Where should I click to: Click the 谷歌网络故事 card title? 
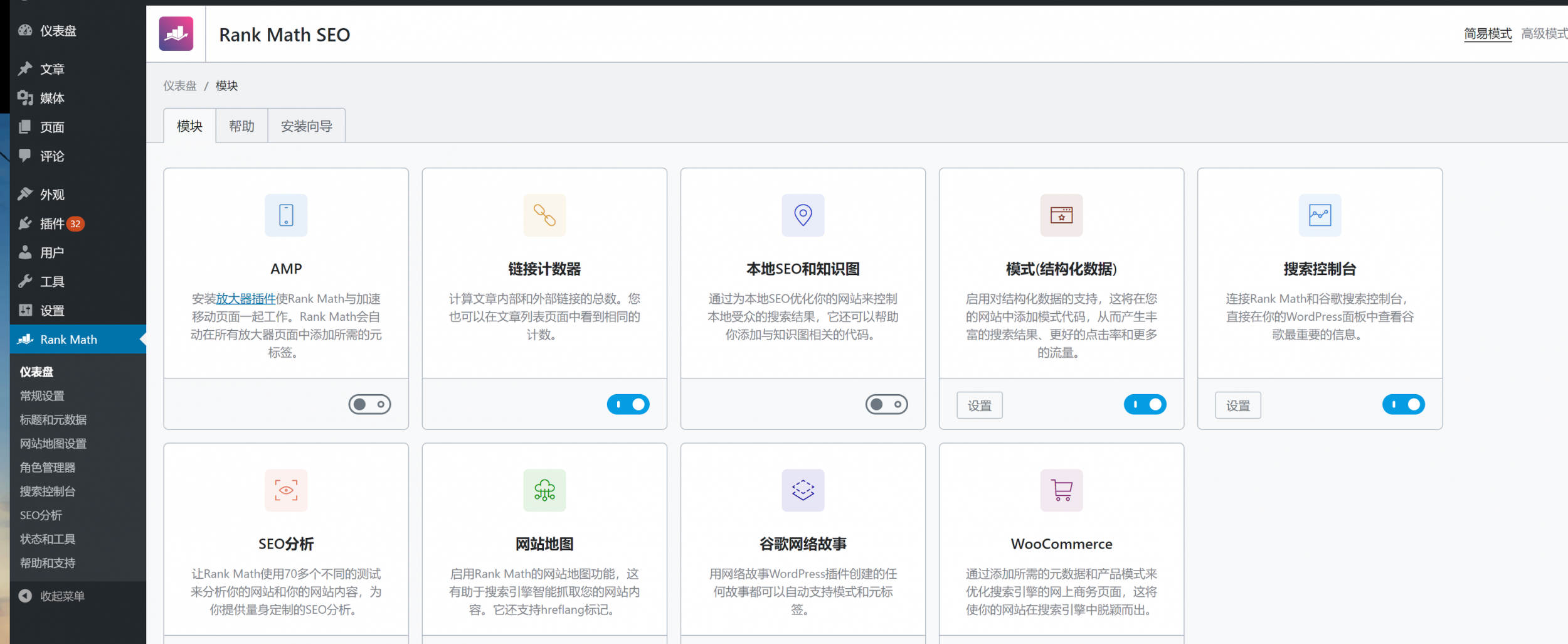pos(803,544)
